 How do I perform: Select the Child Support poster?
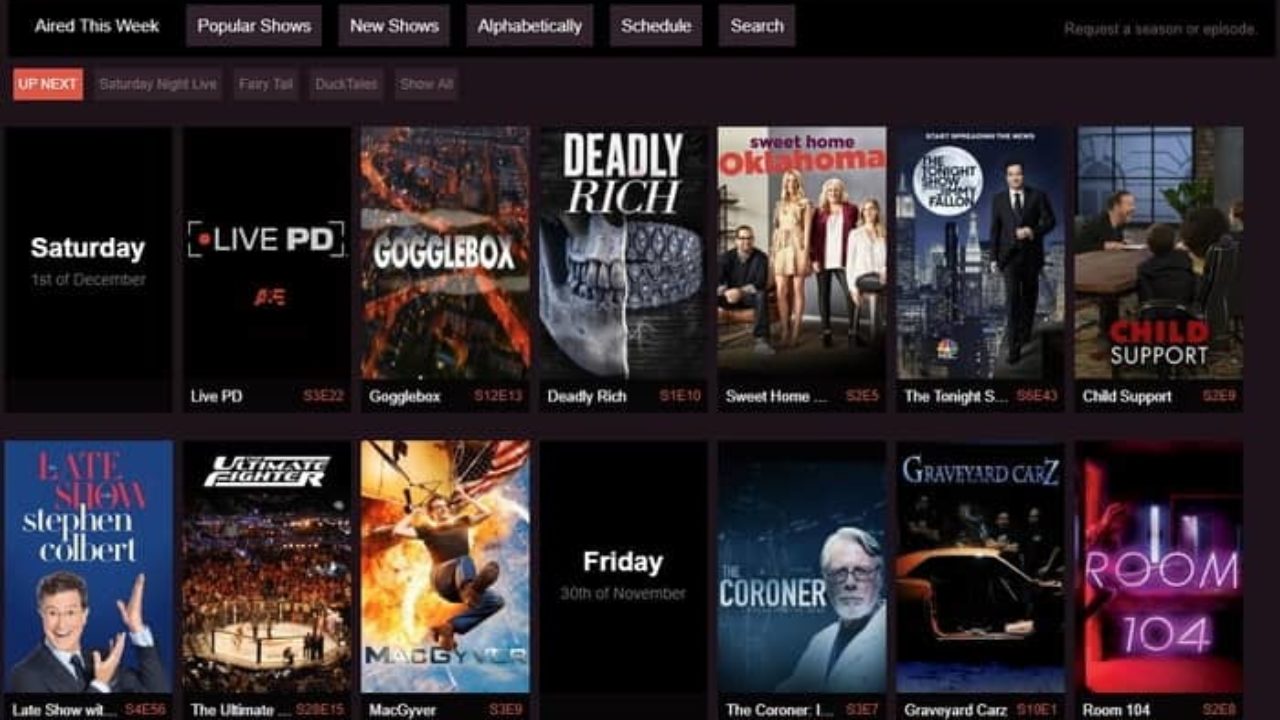[x=1159, y=253]
